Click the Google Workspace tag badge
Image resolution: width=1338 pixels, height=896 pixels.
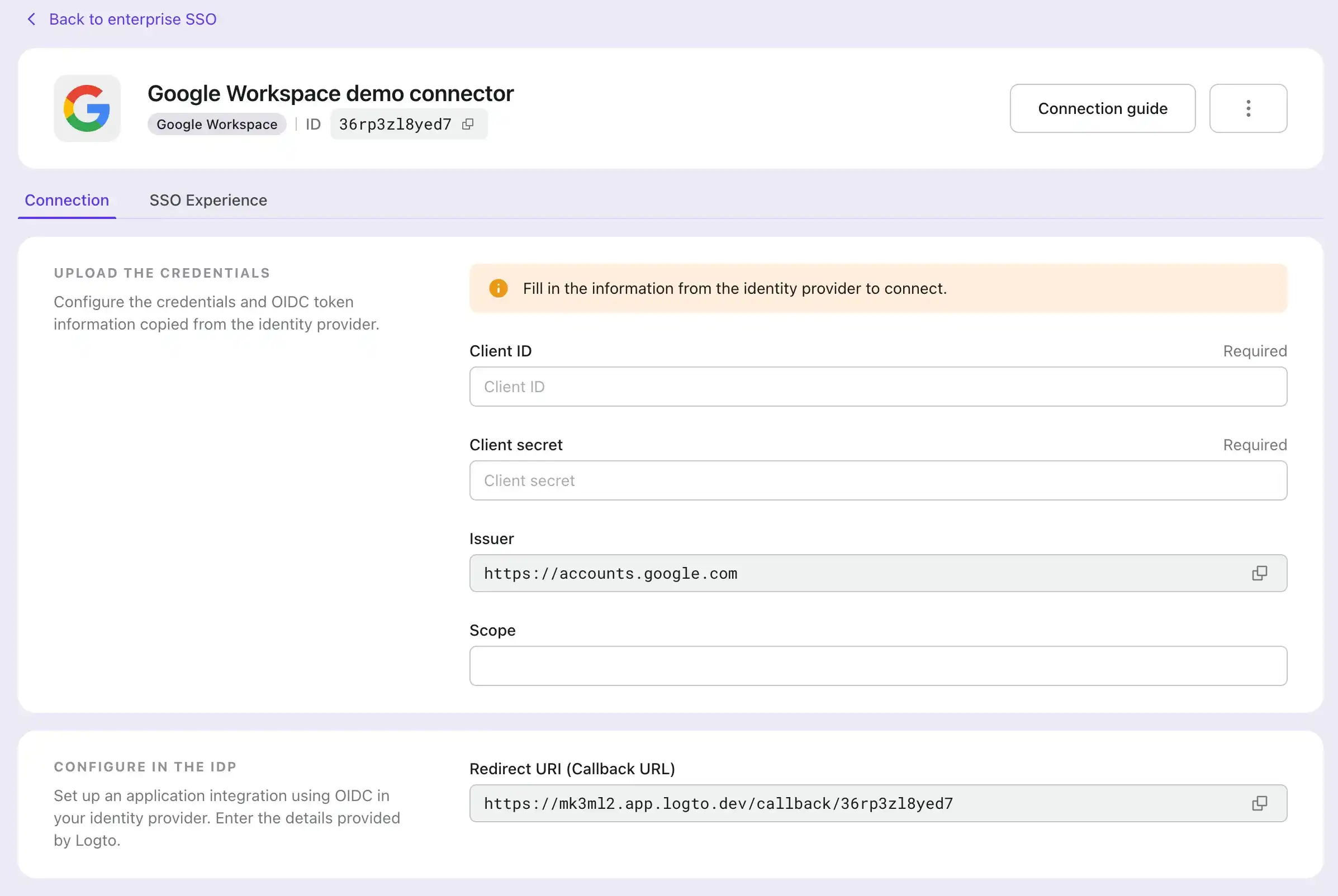click(x=217, y=124)
